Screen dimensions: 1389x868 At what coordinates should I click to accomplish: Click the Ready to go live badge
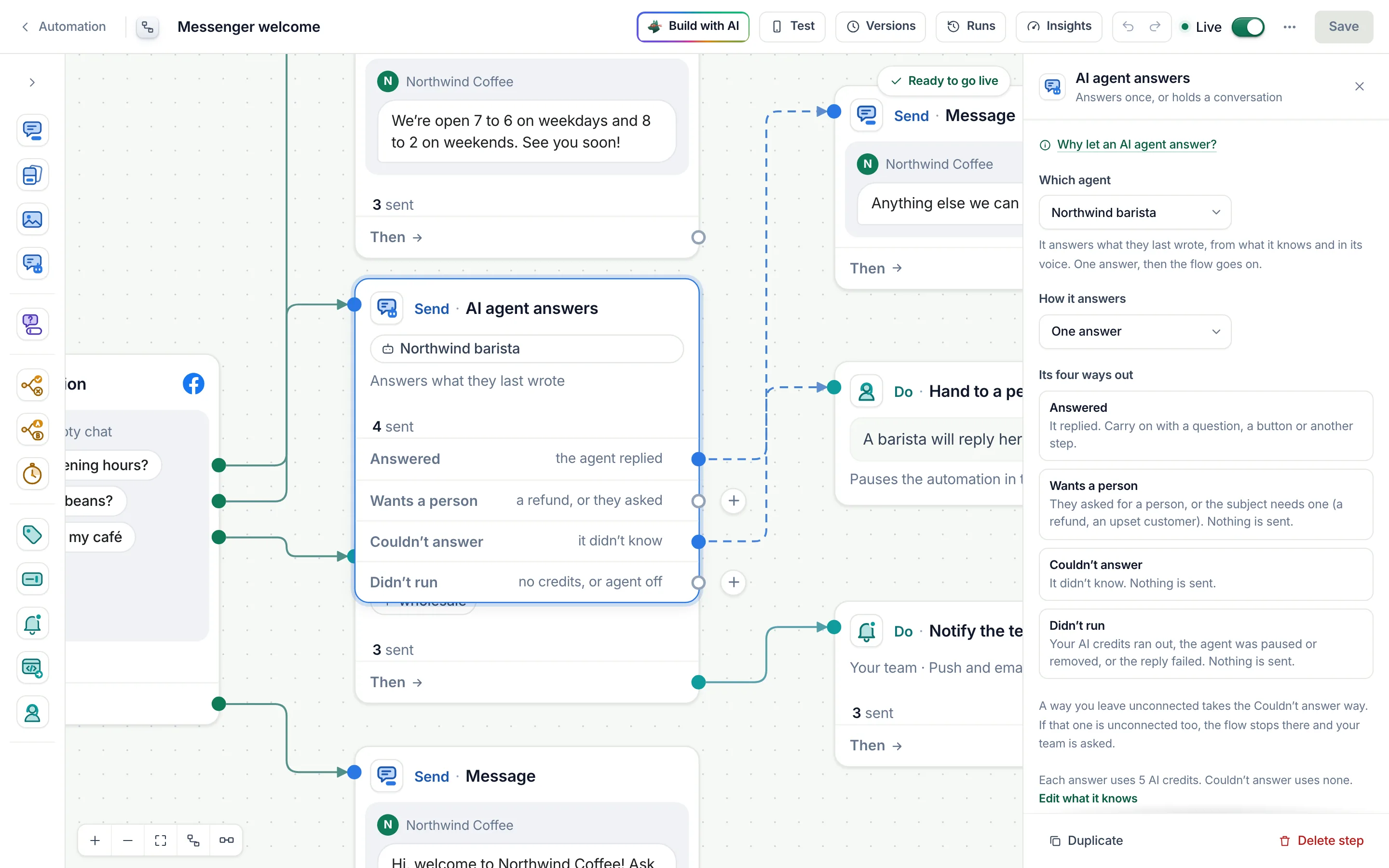point(943,81)
